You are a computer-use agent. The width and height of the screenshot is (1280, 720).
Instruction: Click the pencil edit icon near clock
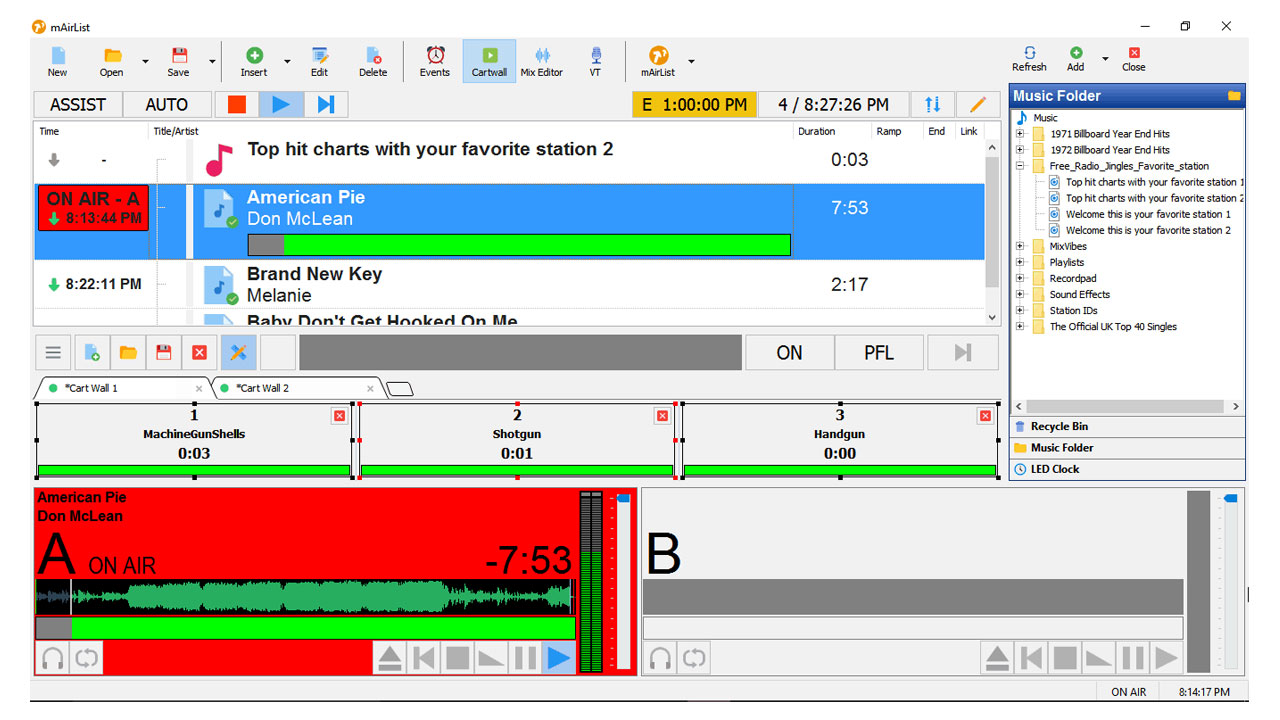(977, 104)
